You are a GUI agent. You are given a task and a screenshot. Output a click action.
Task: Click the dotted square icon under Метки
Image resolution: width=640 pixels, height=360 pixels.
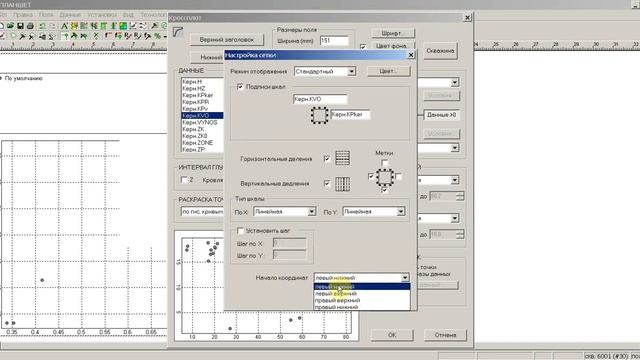384,177
